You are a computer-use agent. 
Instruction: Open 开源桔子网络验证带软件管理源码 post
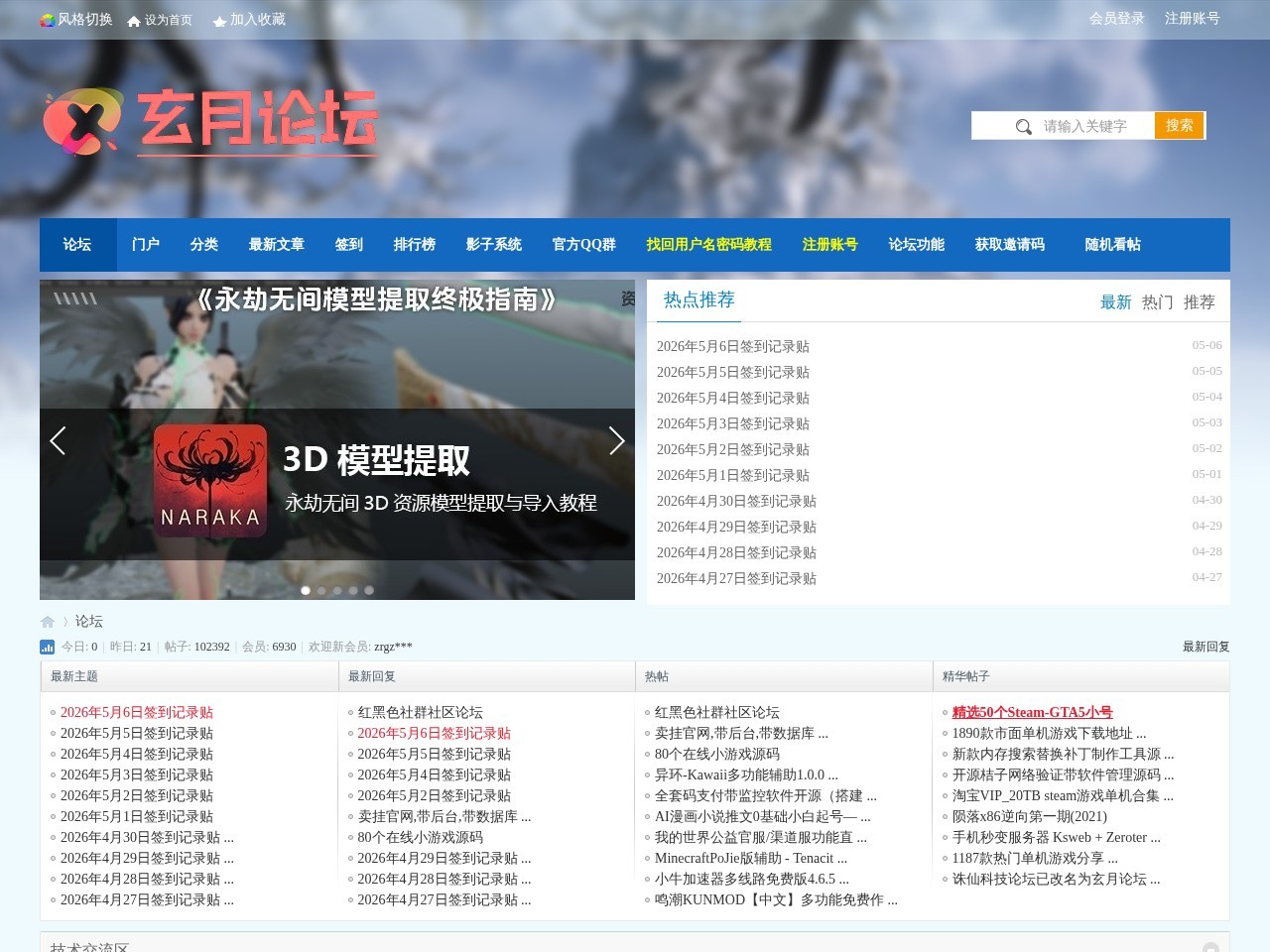[x=1064, y=774]
